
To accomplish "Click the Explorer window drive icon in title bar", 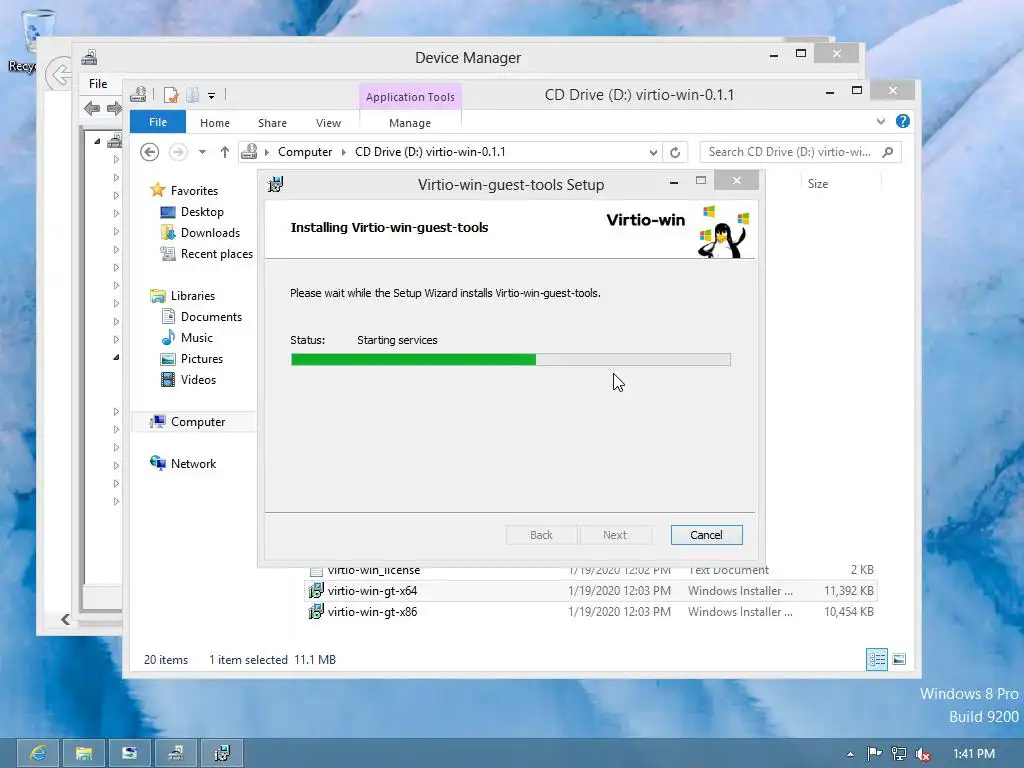I will point(138,95).
